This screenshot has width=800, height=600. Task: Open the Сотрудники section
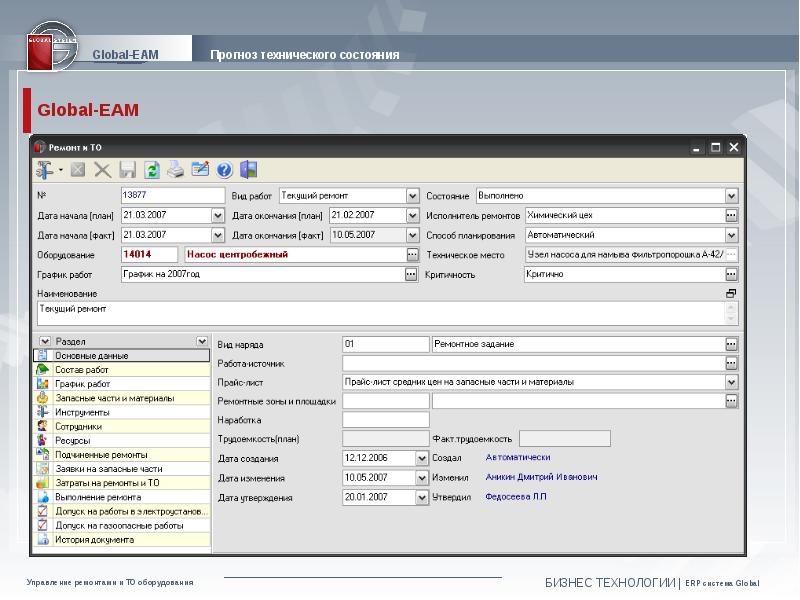(x=78, y=426)
